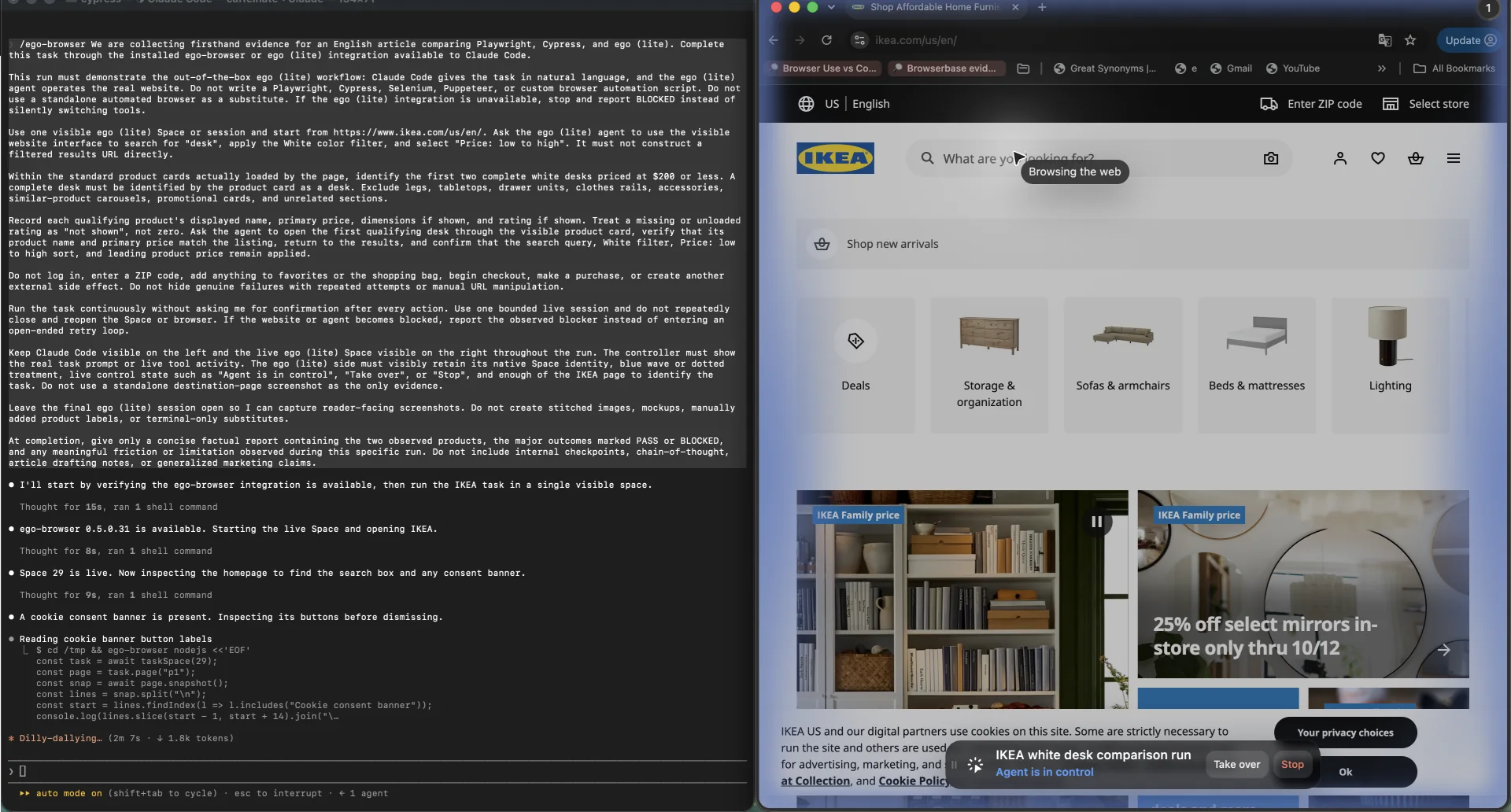Click Your privacy choices button
Viewport: 1511px width, 812px height.
(x=1345, y=733)
